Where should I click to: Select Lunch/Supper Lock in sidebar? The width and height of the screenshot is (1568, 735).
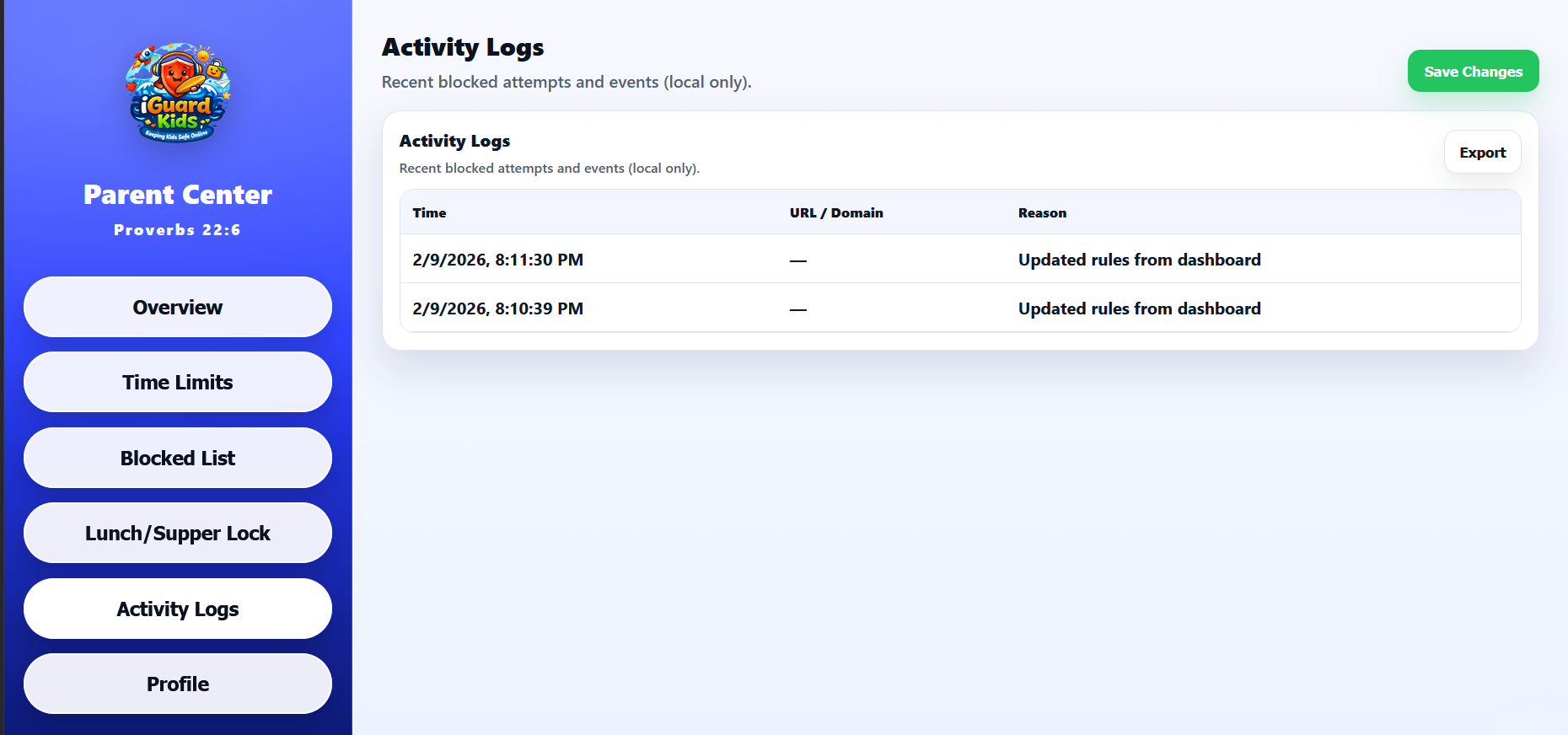[178, 533]
